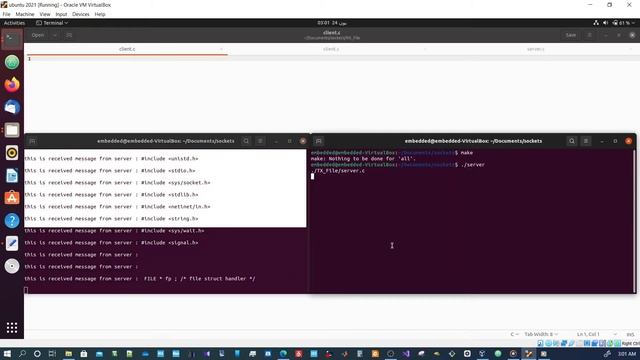Open the Terminal icon in Ubuntu dock
Viewport: 640px width, 360px height.
pyautogui.click(x=12, y=39)
